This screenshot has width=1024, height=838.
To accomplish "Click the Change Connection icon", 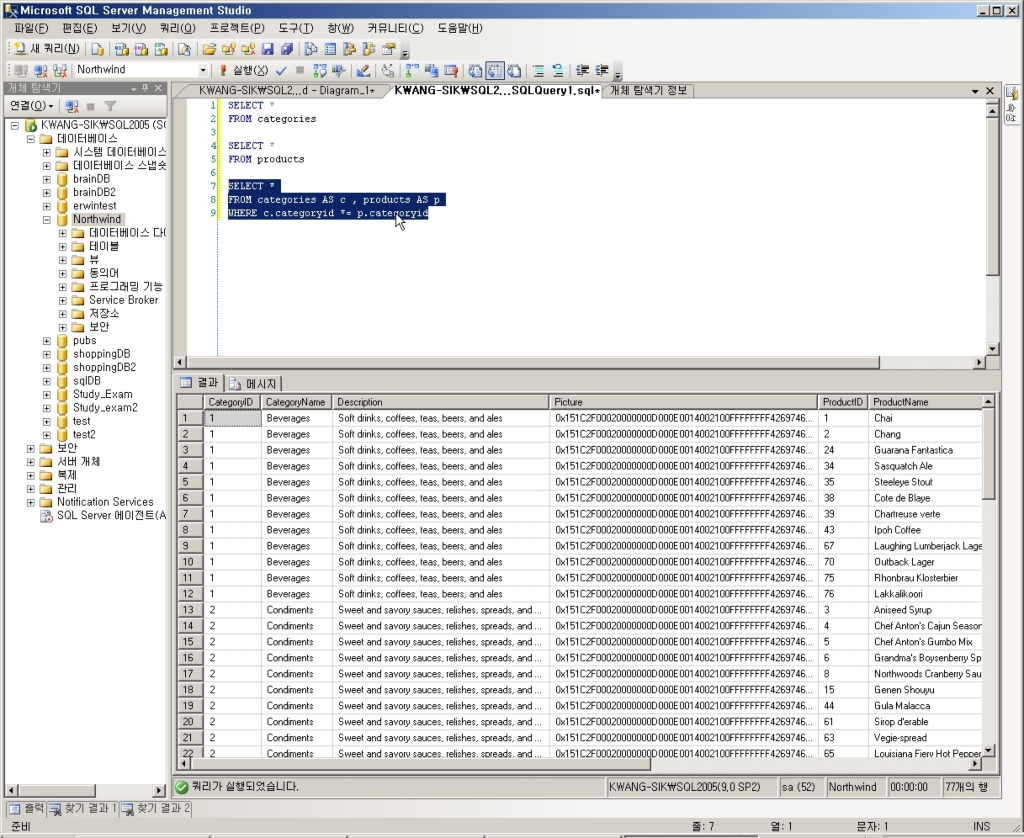I will click(60, 70).
